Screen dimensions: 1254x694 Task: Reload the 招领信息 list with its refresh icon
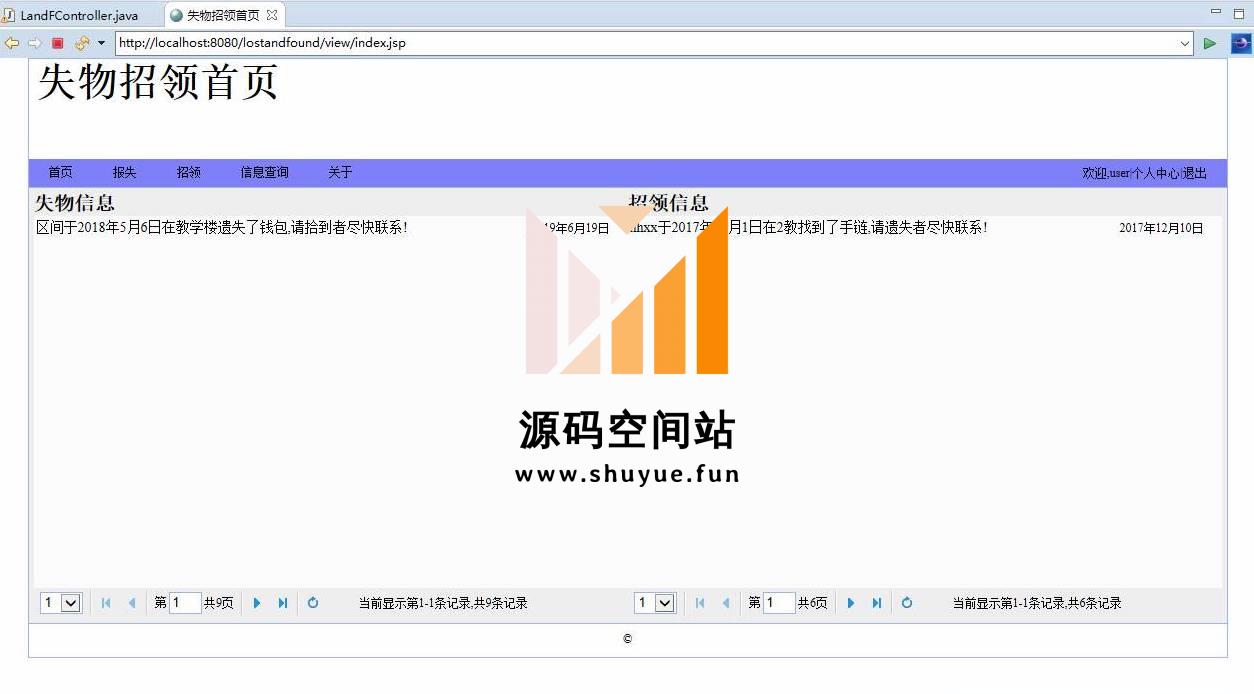pos(907,603)
